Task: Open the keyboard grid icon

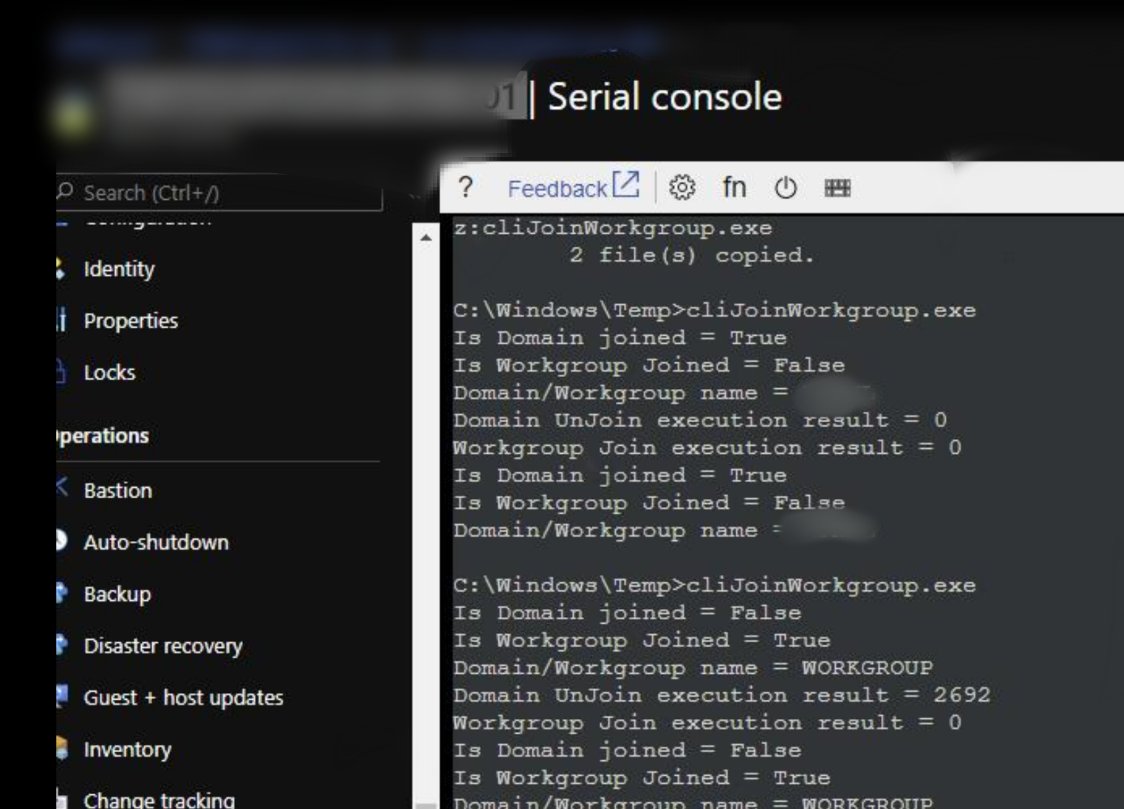Action: 837,188
